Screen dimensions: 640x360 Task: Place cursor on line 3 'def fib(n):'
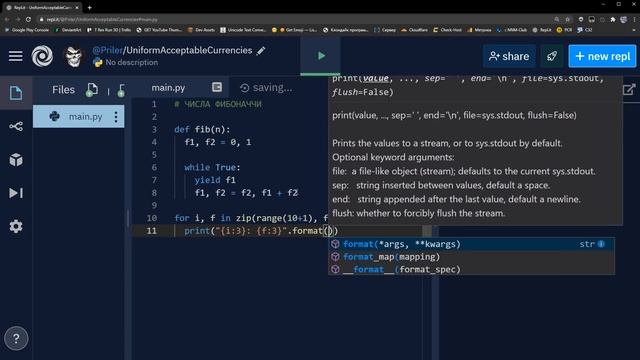(202, 129)
